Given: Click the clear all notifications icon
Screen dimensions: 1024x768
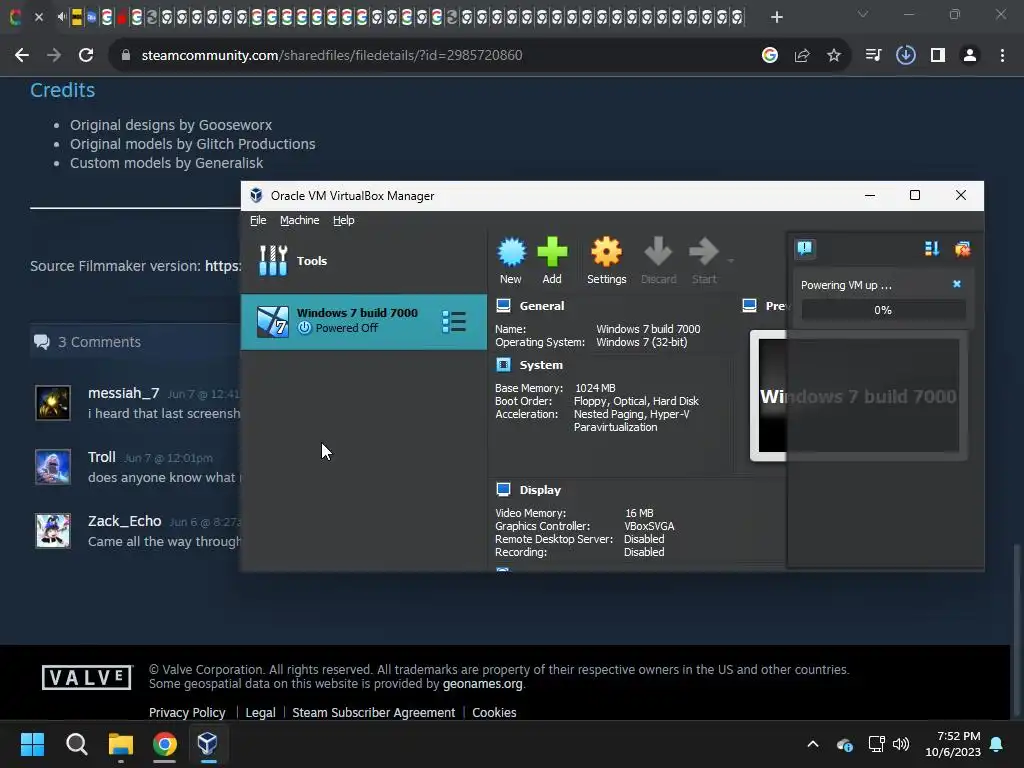Looking at the screenshot, I should (x=962, y=249).
